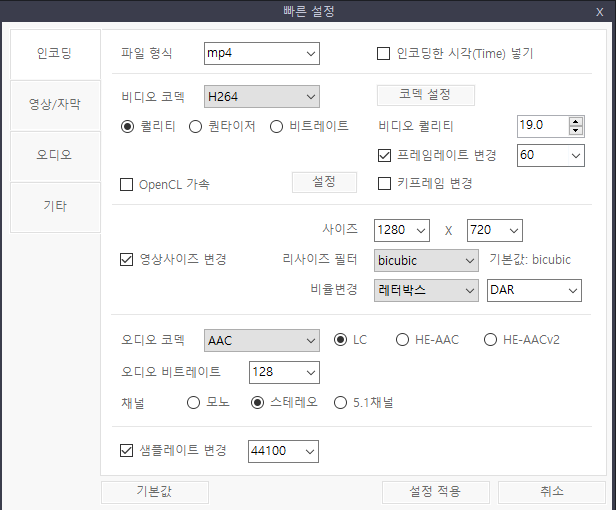Screen dimensions: 616x510
Task: Toggle 영상사이즈 변경 checkbox
Action: (x=126, y=259)
